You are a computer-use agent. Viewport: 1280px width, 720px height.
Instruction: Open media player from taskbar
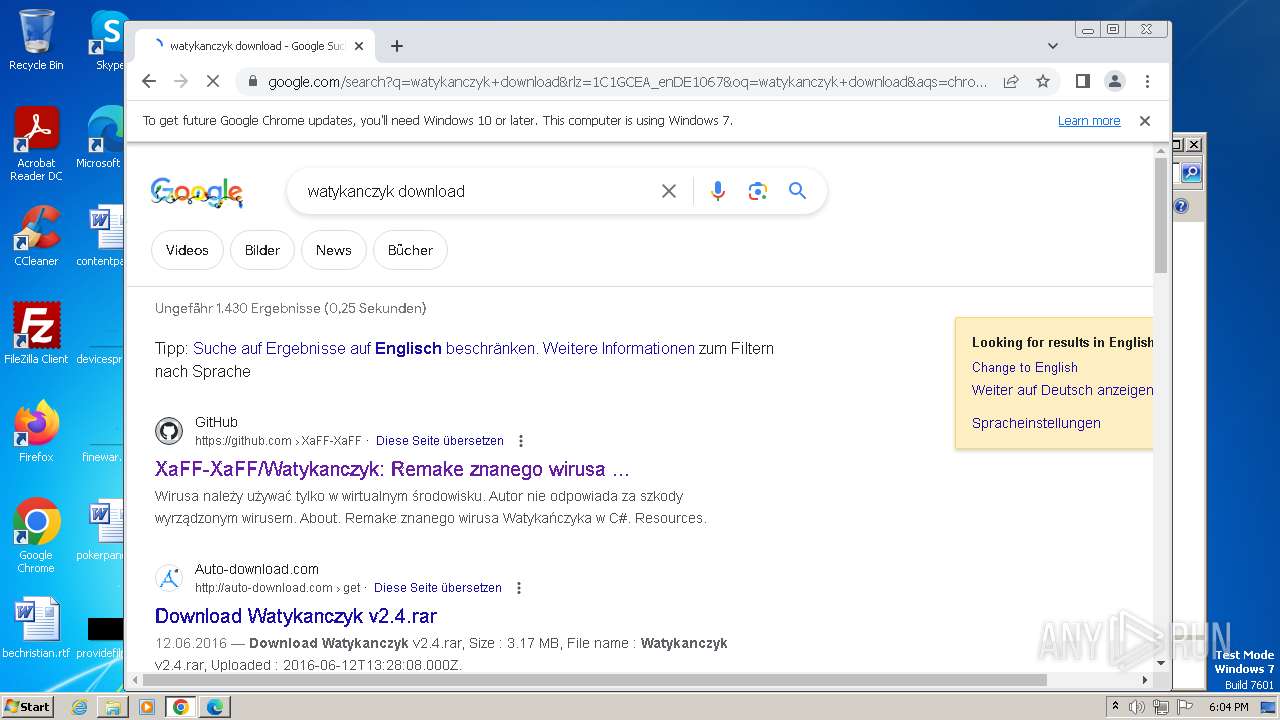pyautogui.click(x=147, y=707)
